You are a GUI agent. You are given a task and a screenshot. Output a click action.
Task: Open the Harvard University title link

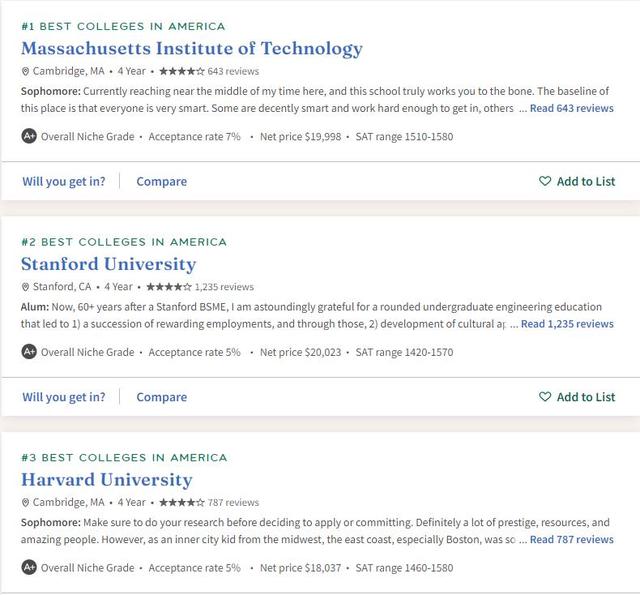tap(106, 480)
